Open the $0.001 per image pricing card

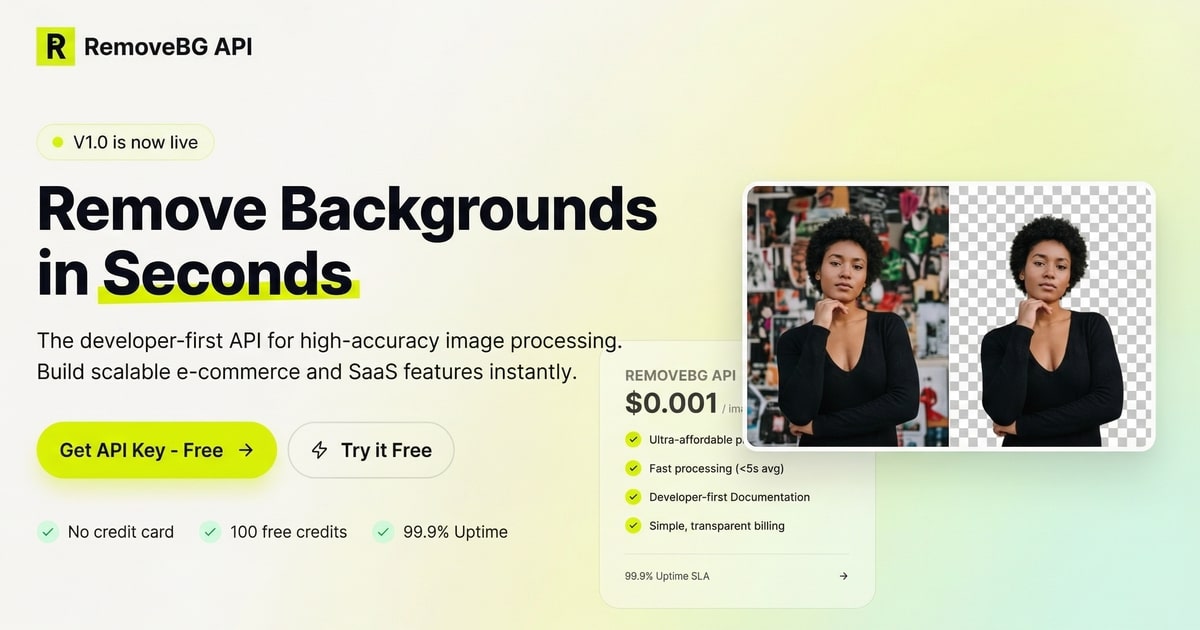[670, 403]
